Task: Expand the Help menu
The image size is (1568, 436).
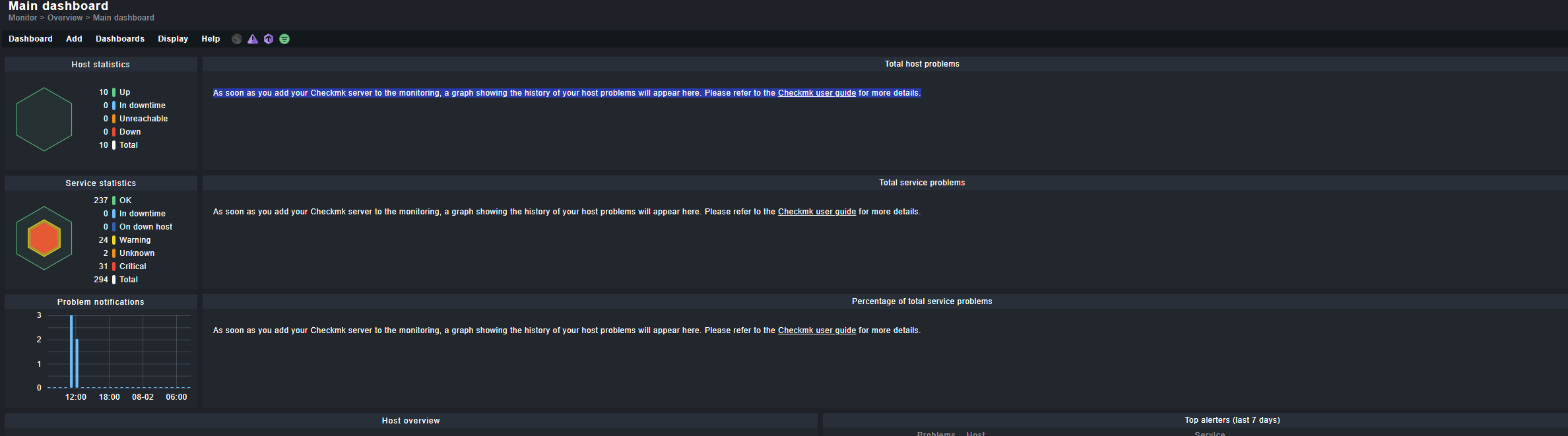Action: pos(211,39)
